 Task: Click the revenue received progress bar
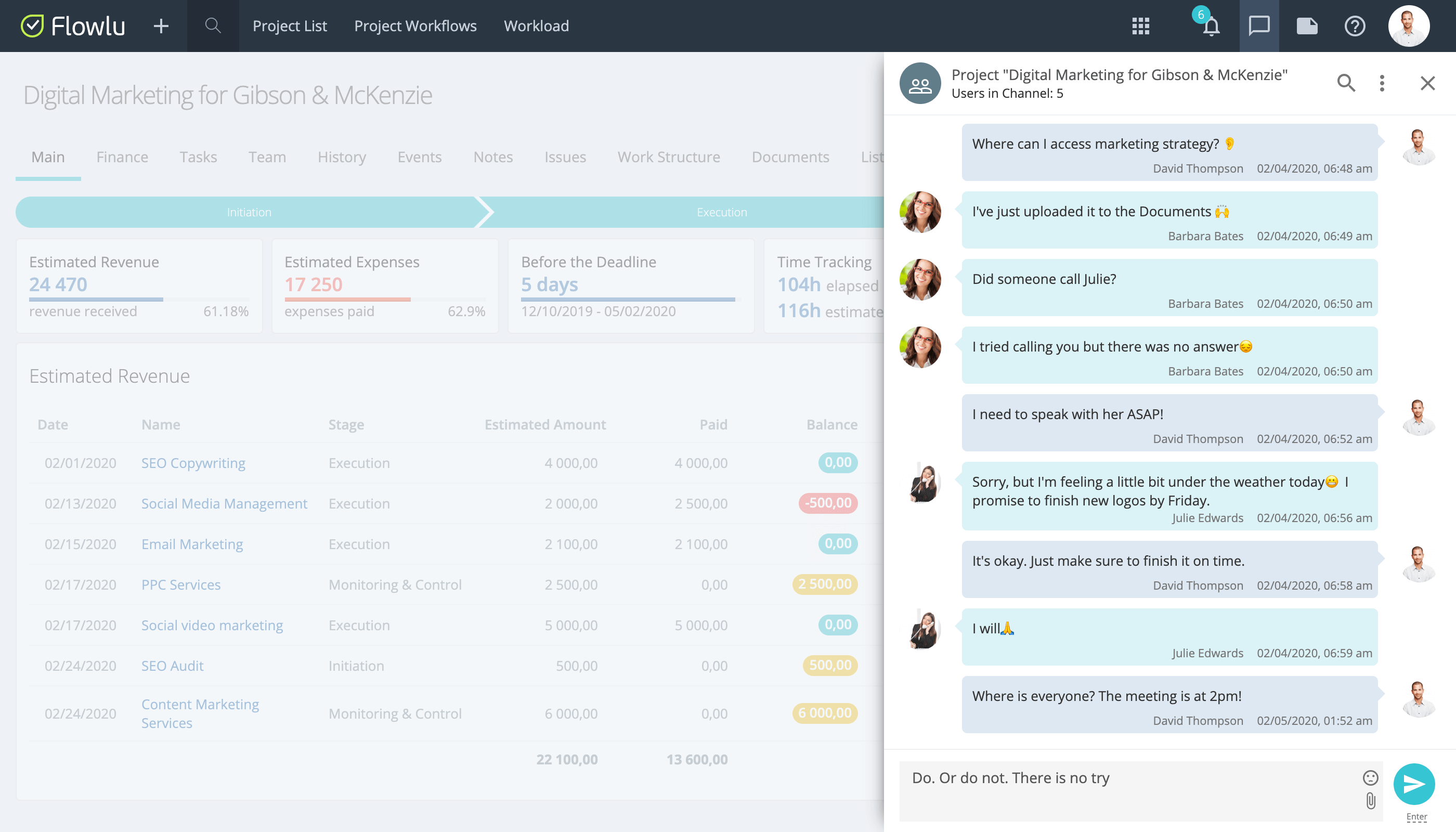(x=96, y=299)
